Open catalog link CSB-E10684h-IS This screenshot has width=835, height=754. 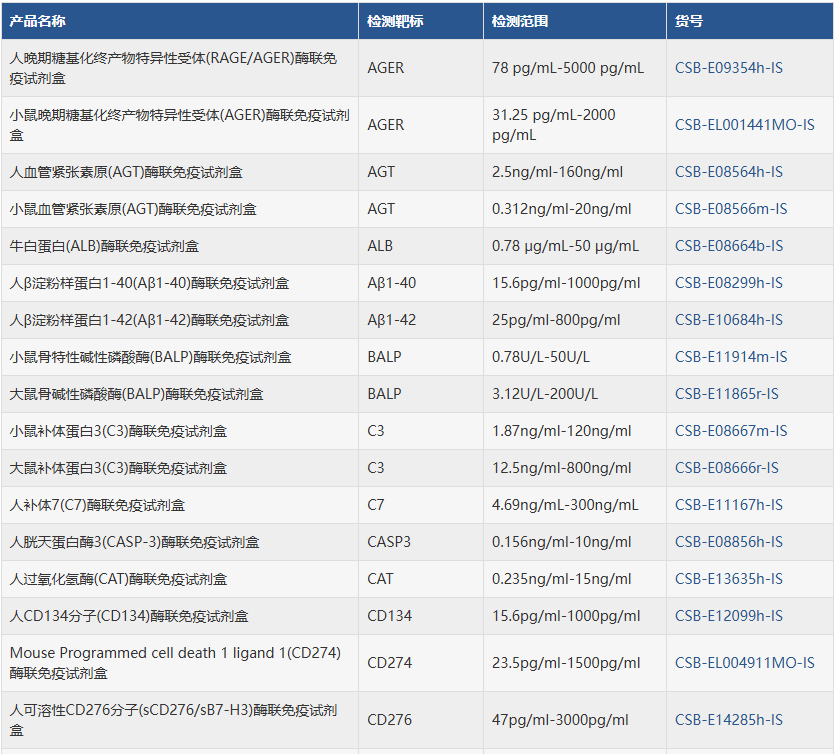click(x=728, y=320)
